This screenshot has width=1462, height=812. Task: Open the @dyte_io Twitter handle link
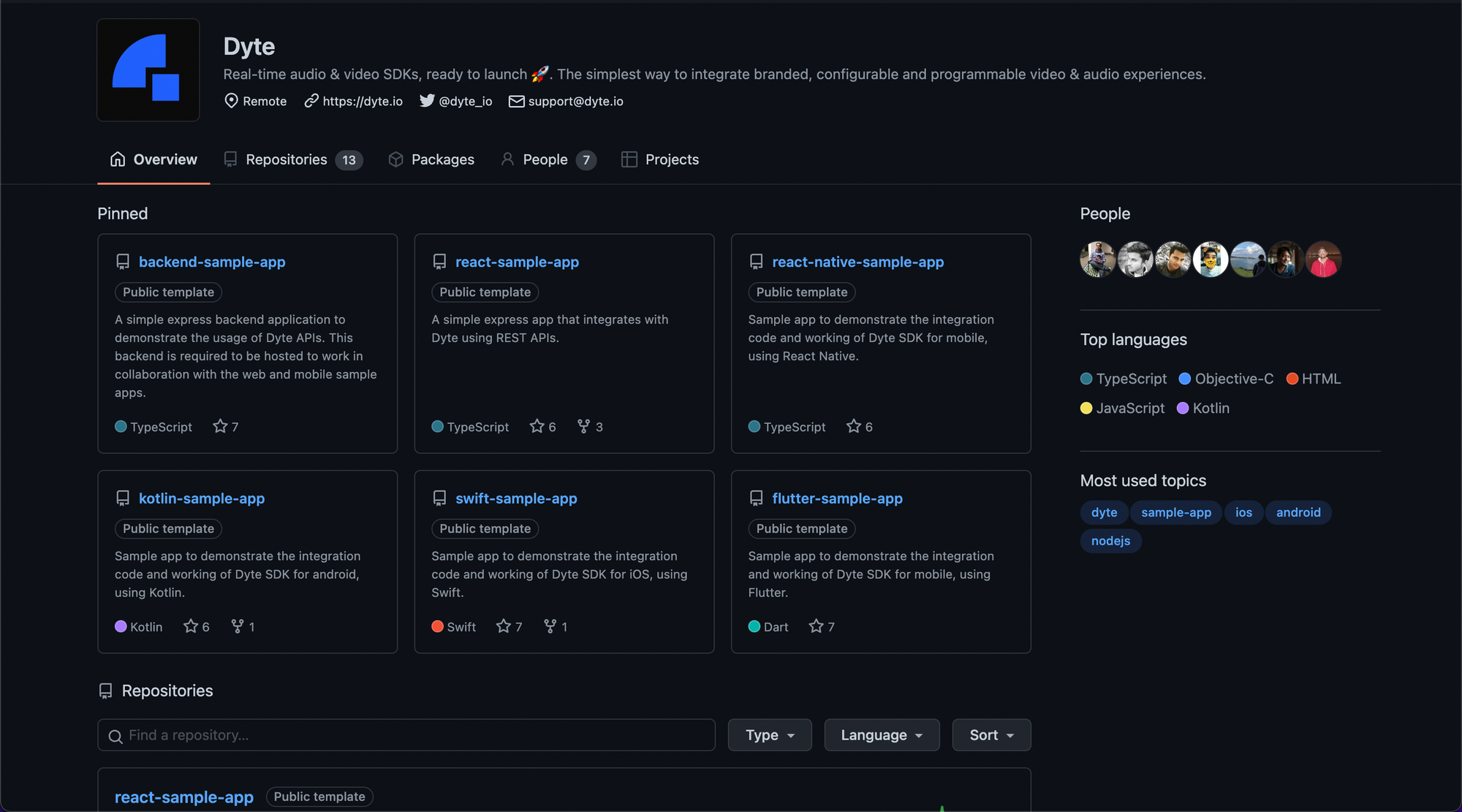466,101
